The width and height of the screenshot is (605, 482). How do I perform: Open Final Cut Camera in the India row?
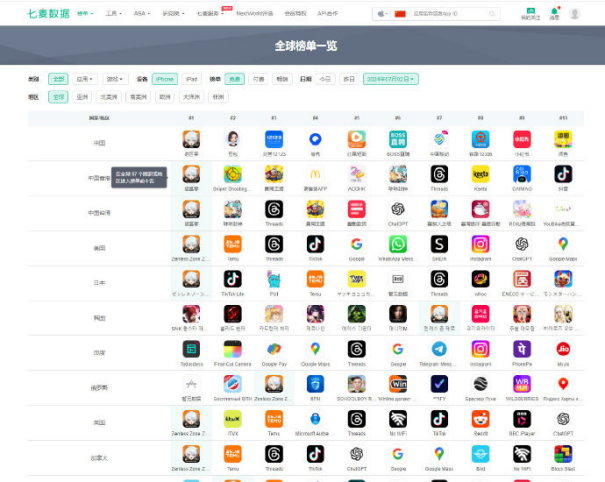pos(233,349)
